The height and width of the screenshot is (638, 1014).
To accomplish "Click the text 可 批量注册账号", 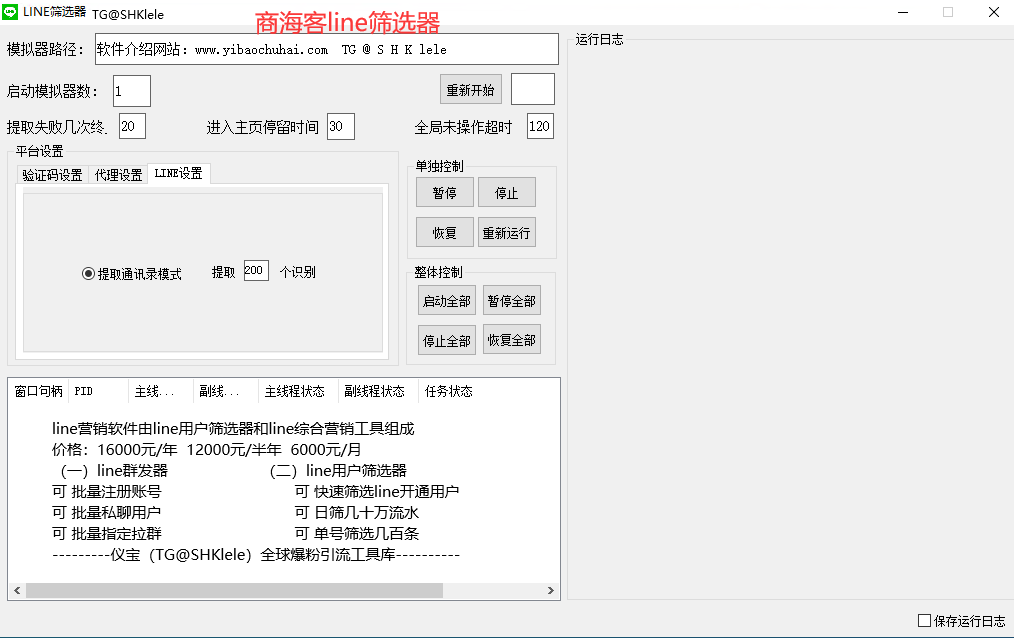I will point(107,491).
